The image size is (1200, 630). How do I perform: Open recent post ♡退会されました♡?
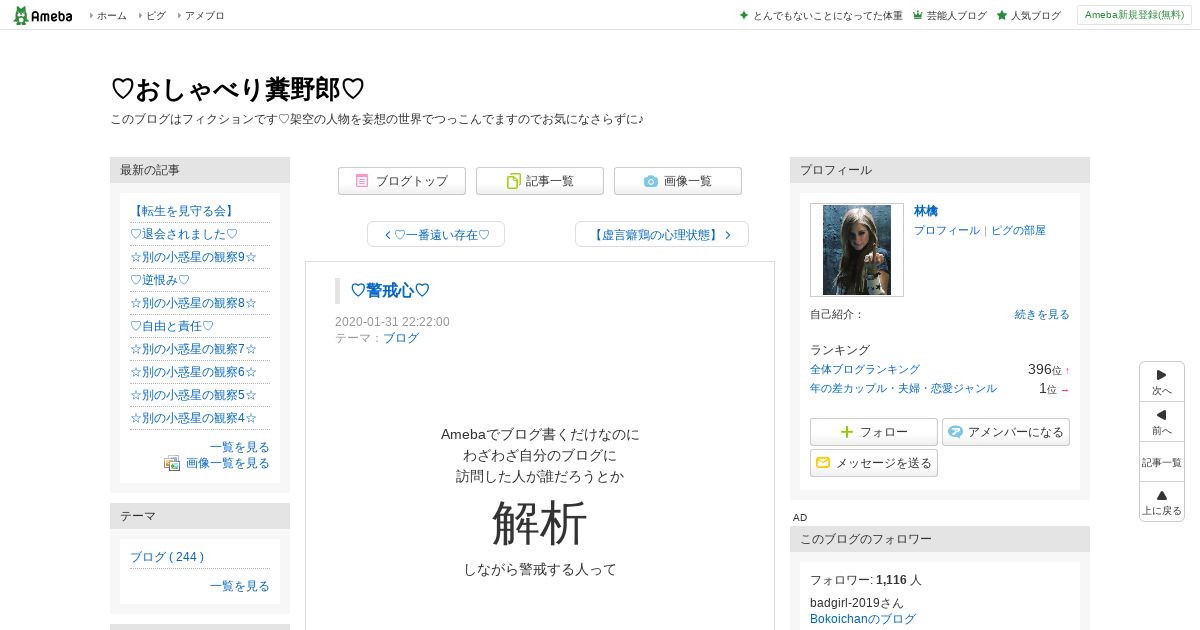[x=184, y=234]
